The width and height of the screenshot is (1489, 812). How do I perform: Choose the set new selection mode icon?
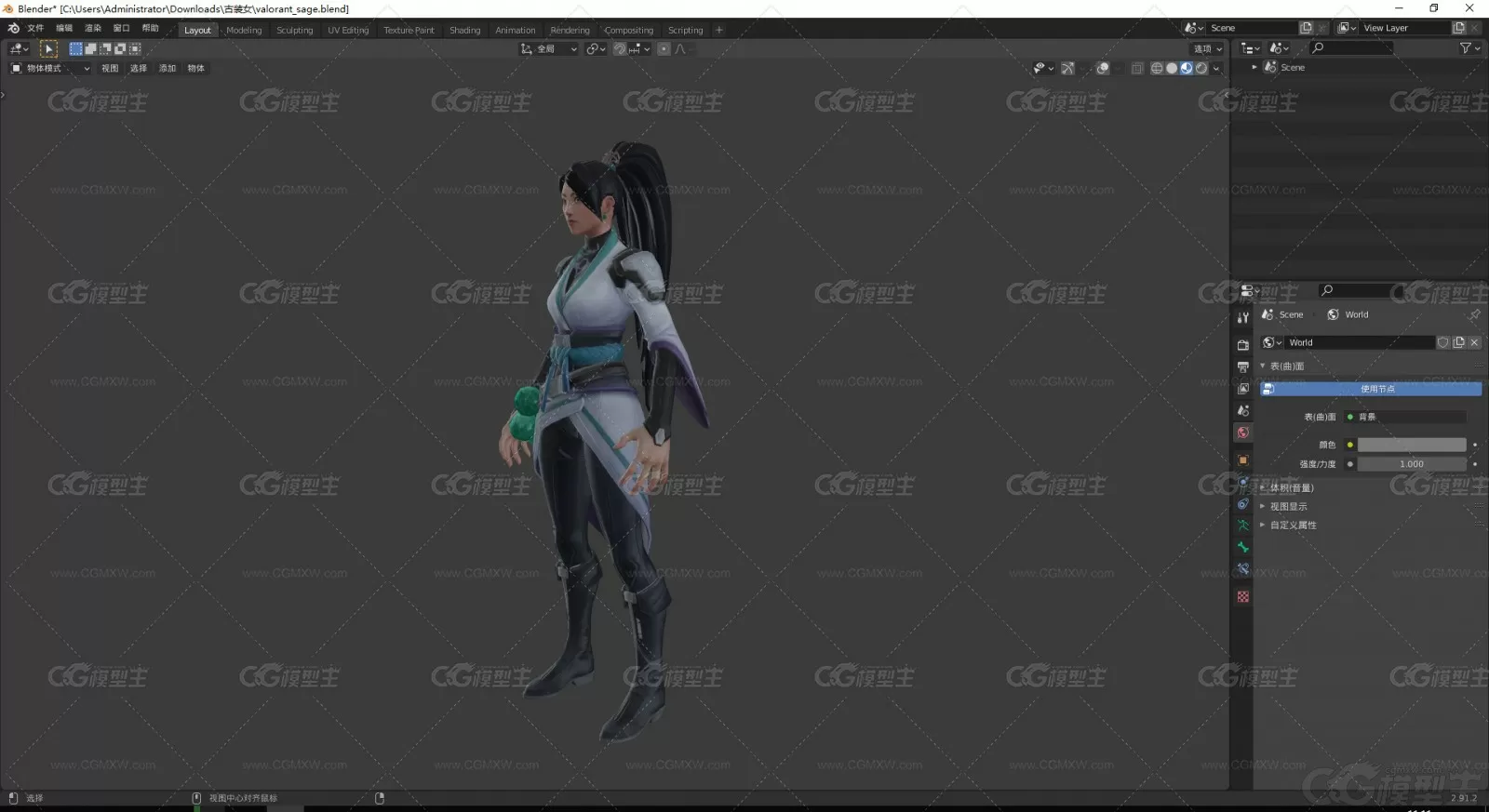click(x=76, y=48)
